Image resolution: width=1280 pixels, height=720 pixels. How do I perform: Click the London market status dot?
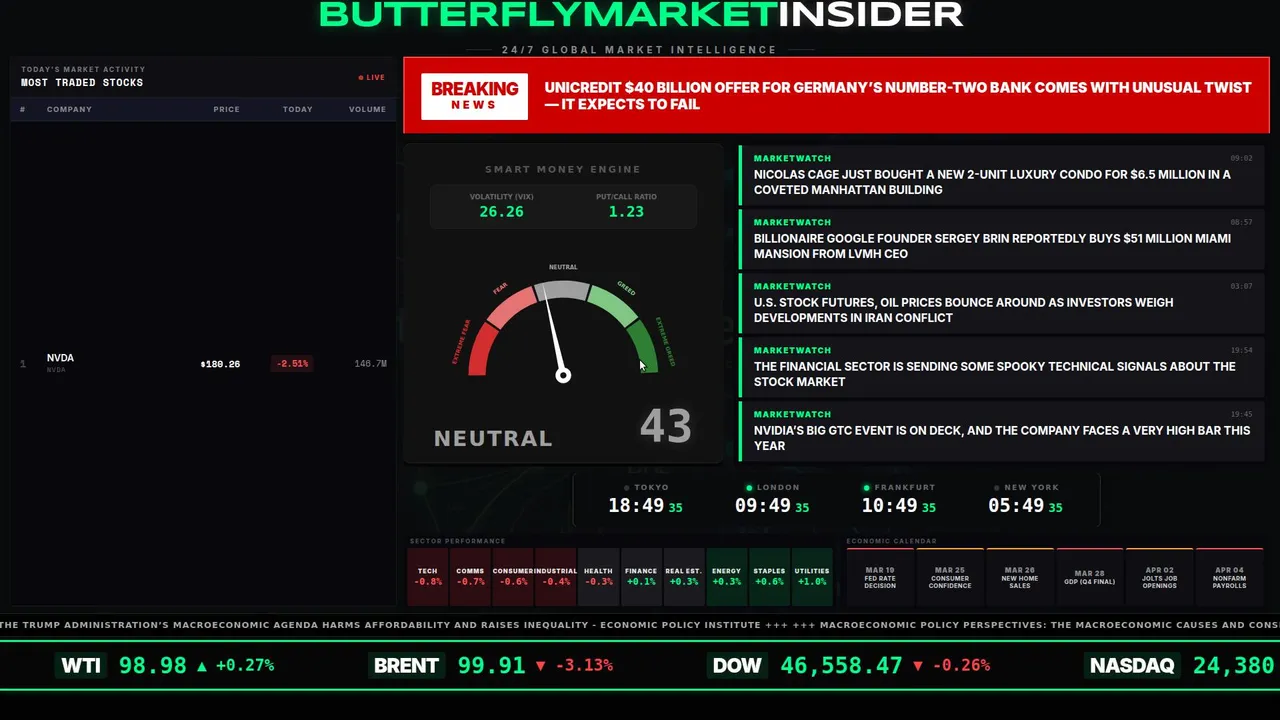tap(750, 488)
